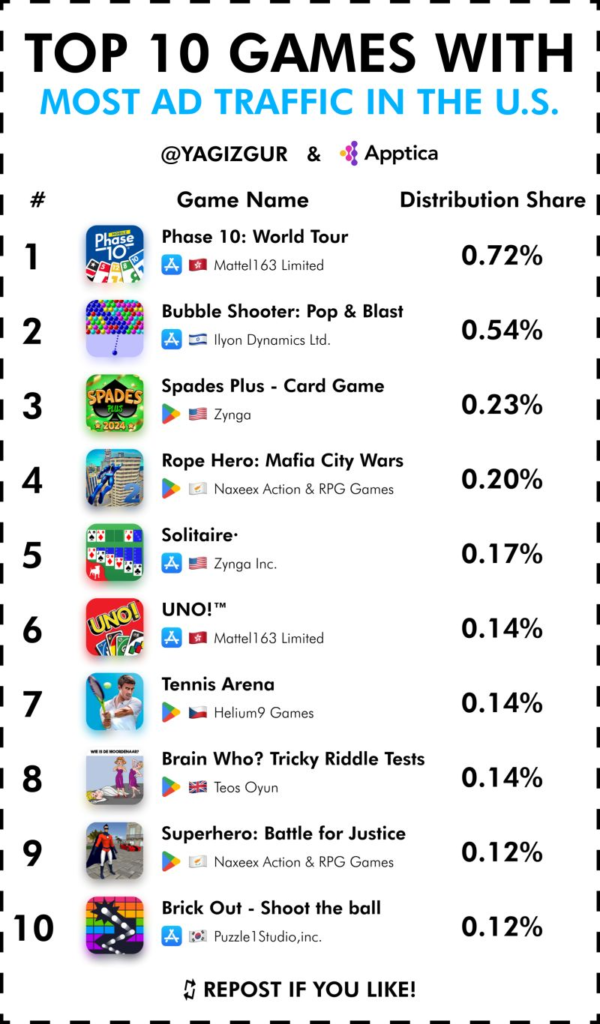Click the Phase 10: World Tour game icon
The width and height of the screenshot is (600, 1024).
click(x=114, y=254)
